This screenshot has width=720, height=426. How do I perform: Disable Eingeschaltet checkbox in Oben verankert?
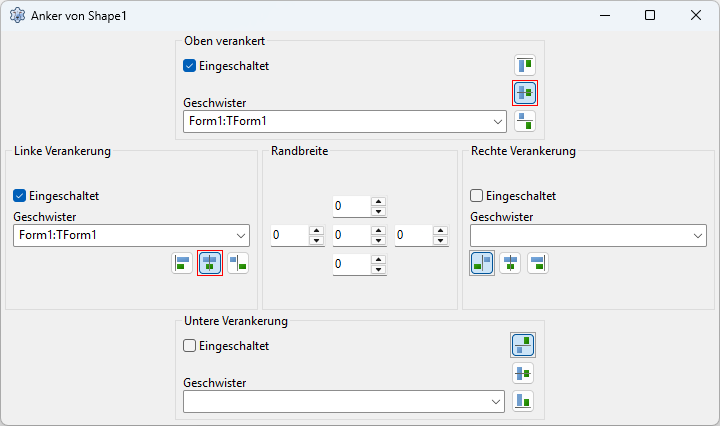click(x=189, y=66)
